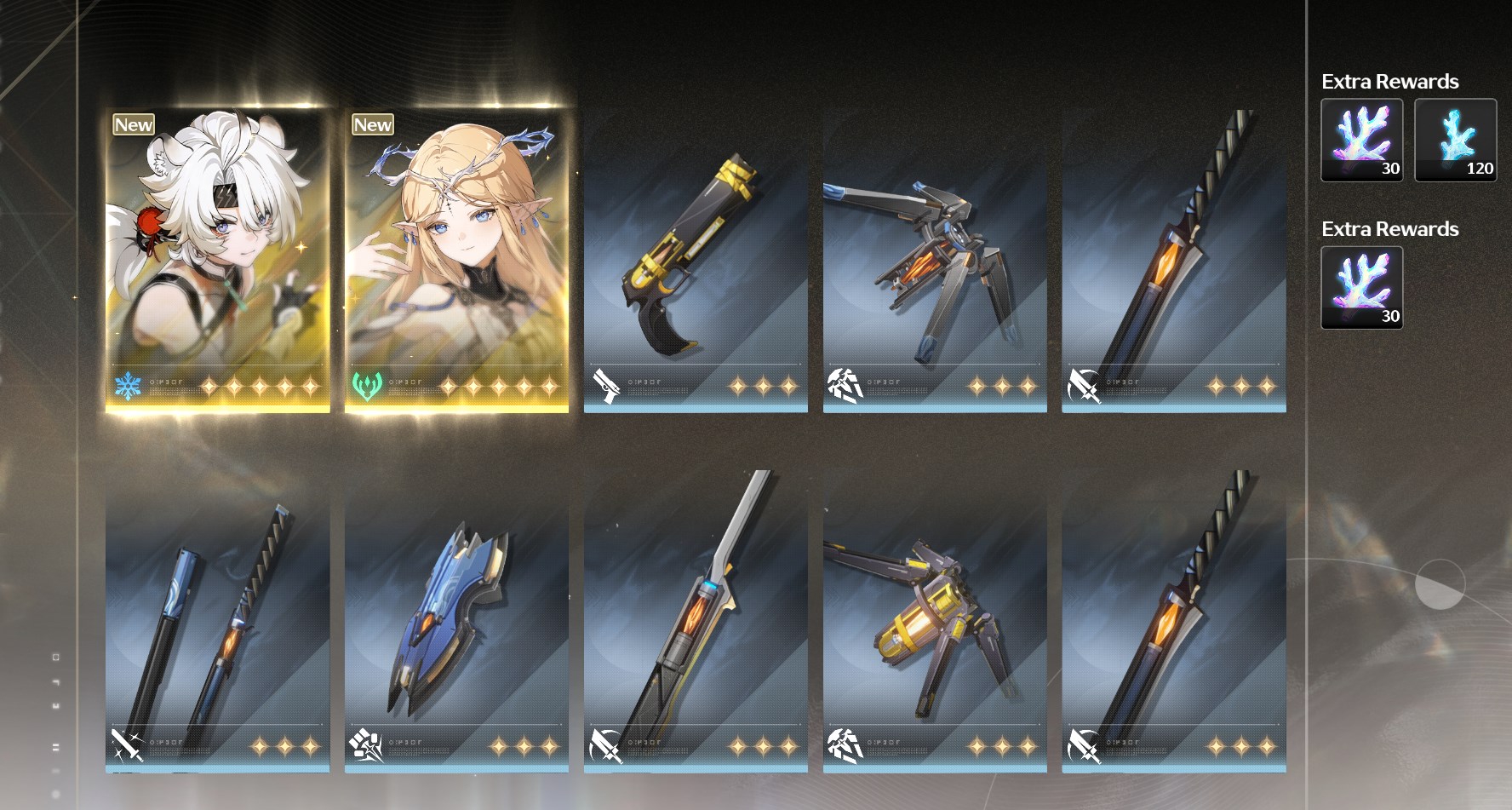
Task: Select the lower 30 coral extra reward
Action: [1362, 288]
